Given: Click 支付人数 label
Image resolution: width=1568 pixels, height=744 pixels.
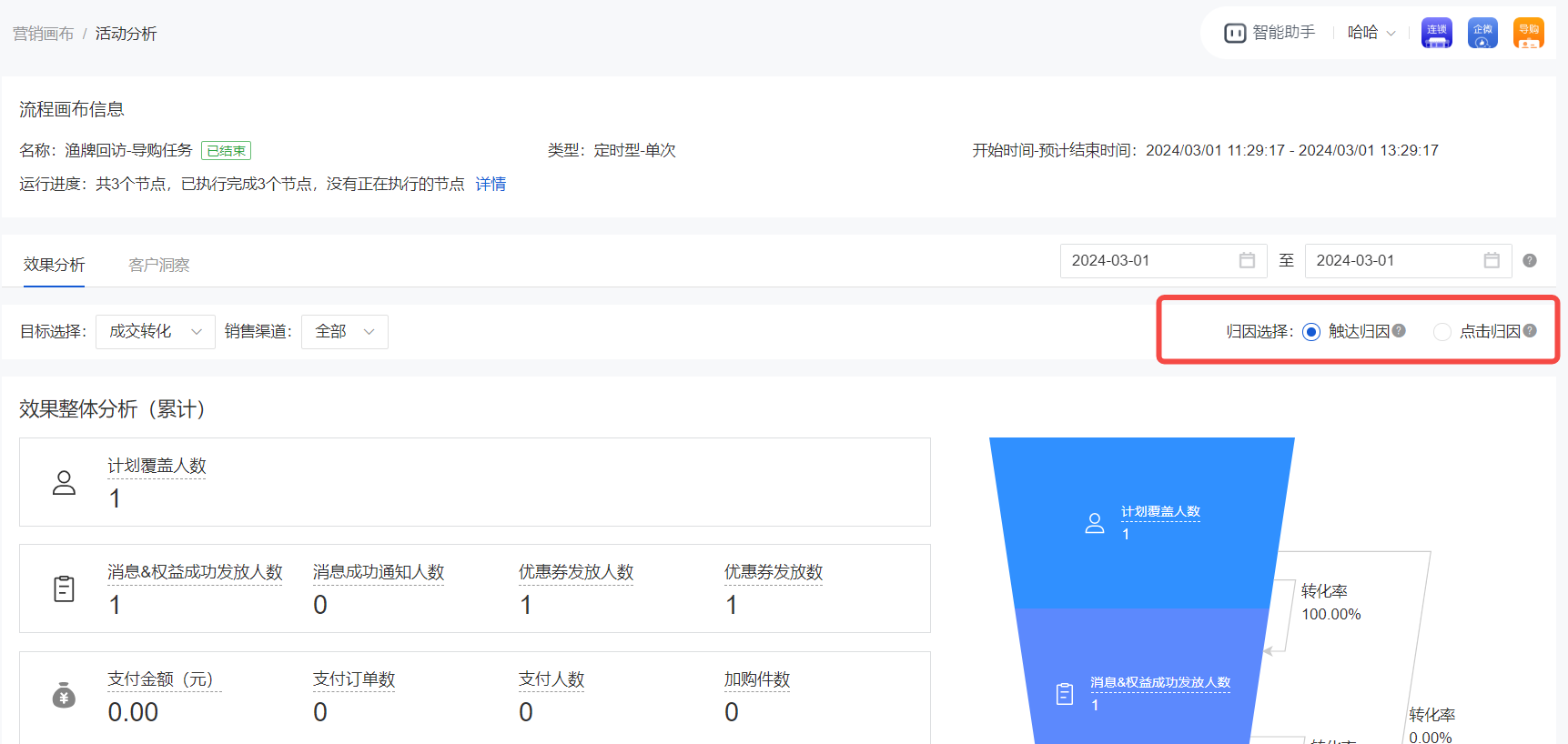Looking at the screenshot, I should [x=551, y=679].
